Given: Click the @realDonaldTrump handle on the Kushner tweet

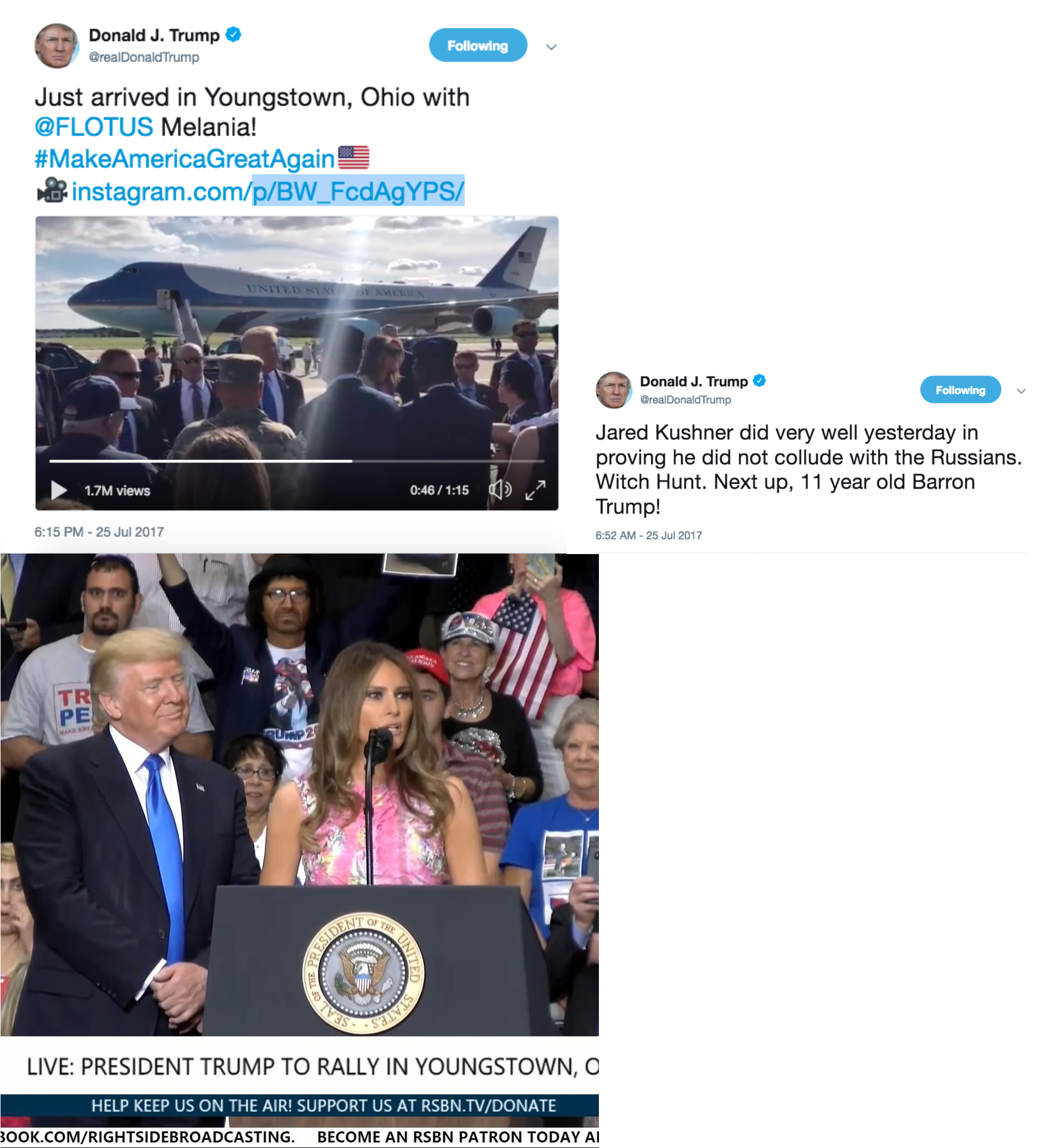Looking at the screenshot, I should point(685,400).
